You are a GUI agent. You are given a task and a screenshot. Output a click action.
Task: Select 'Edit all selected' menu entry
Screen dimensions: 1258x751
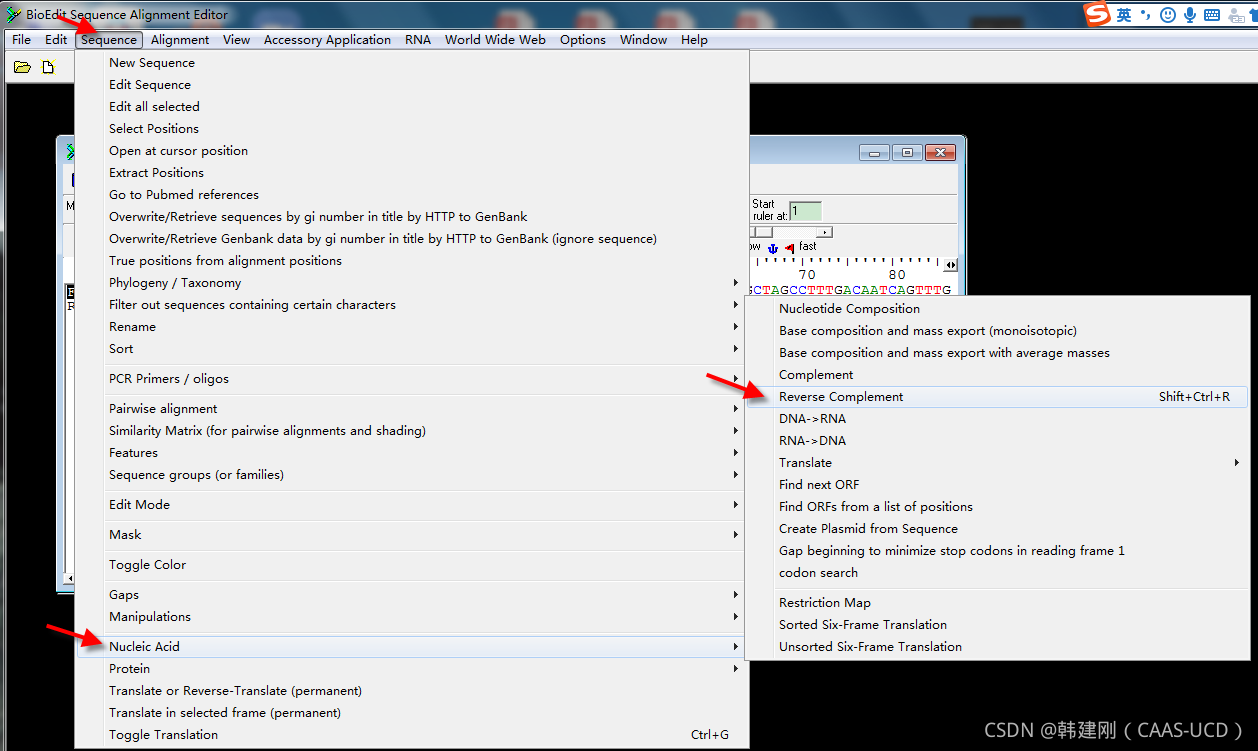(411, 107)
